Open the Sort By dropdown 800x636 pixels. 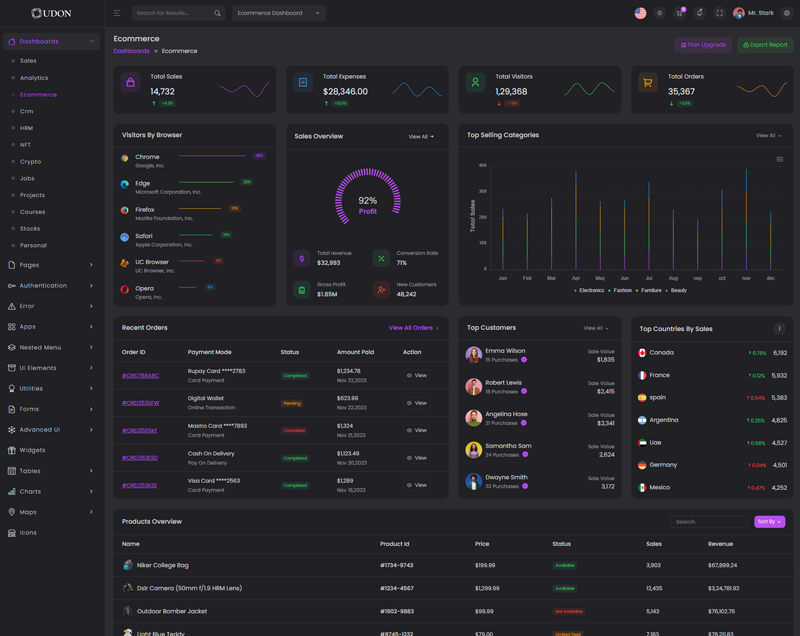[x=769, y=522]
